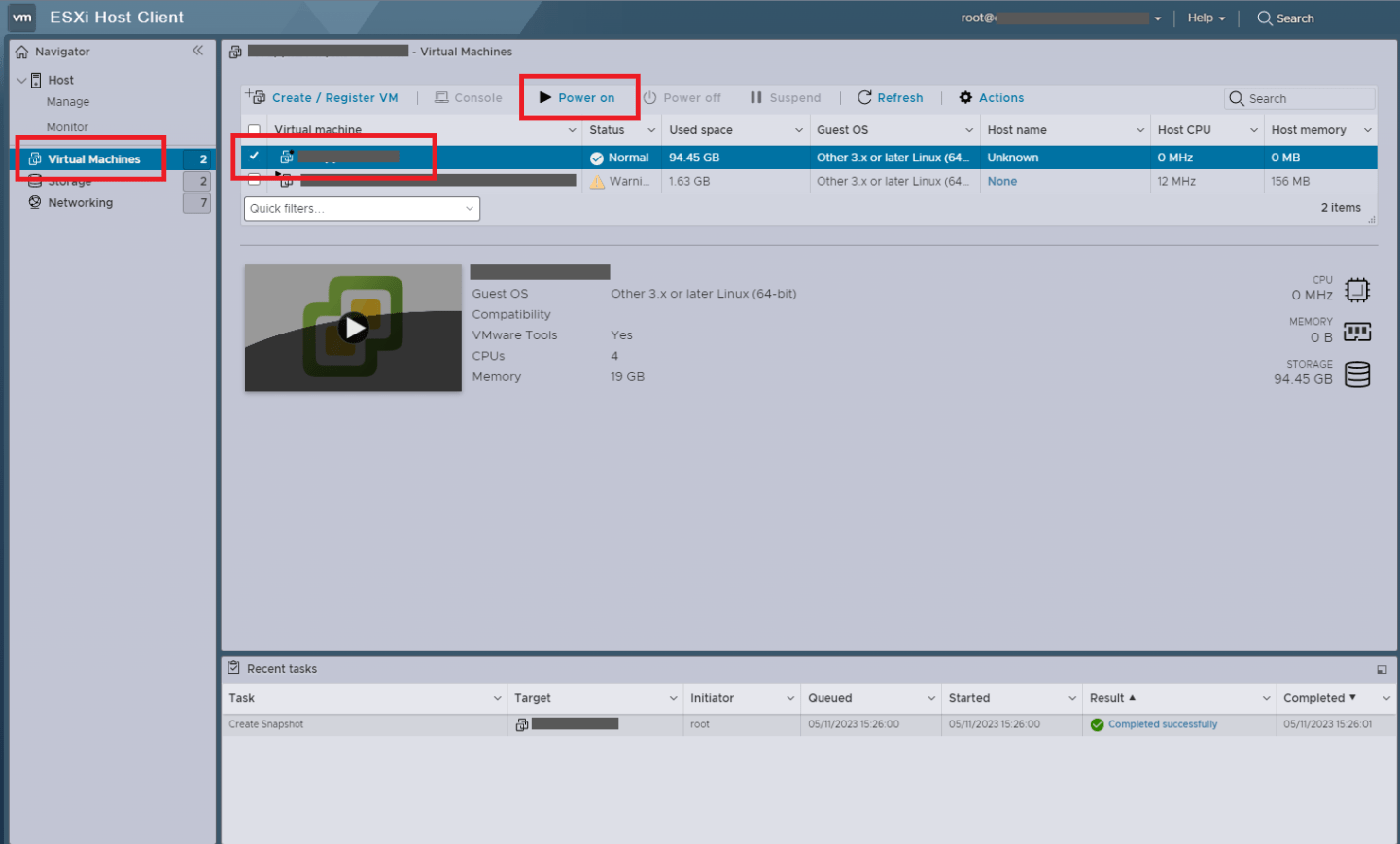1400x844 pixels.
Task: Click the Suspend pause icon in the toolbar
Action: [756, 97]
